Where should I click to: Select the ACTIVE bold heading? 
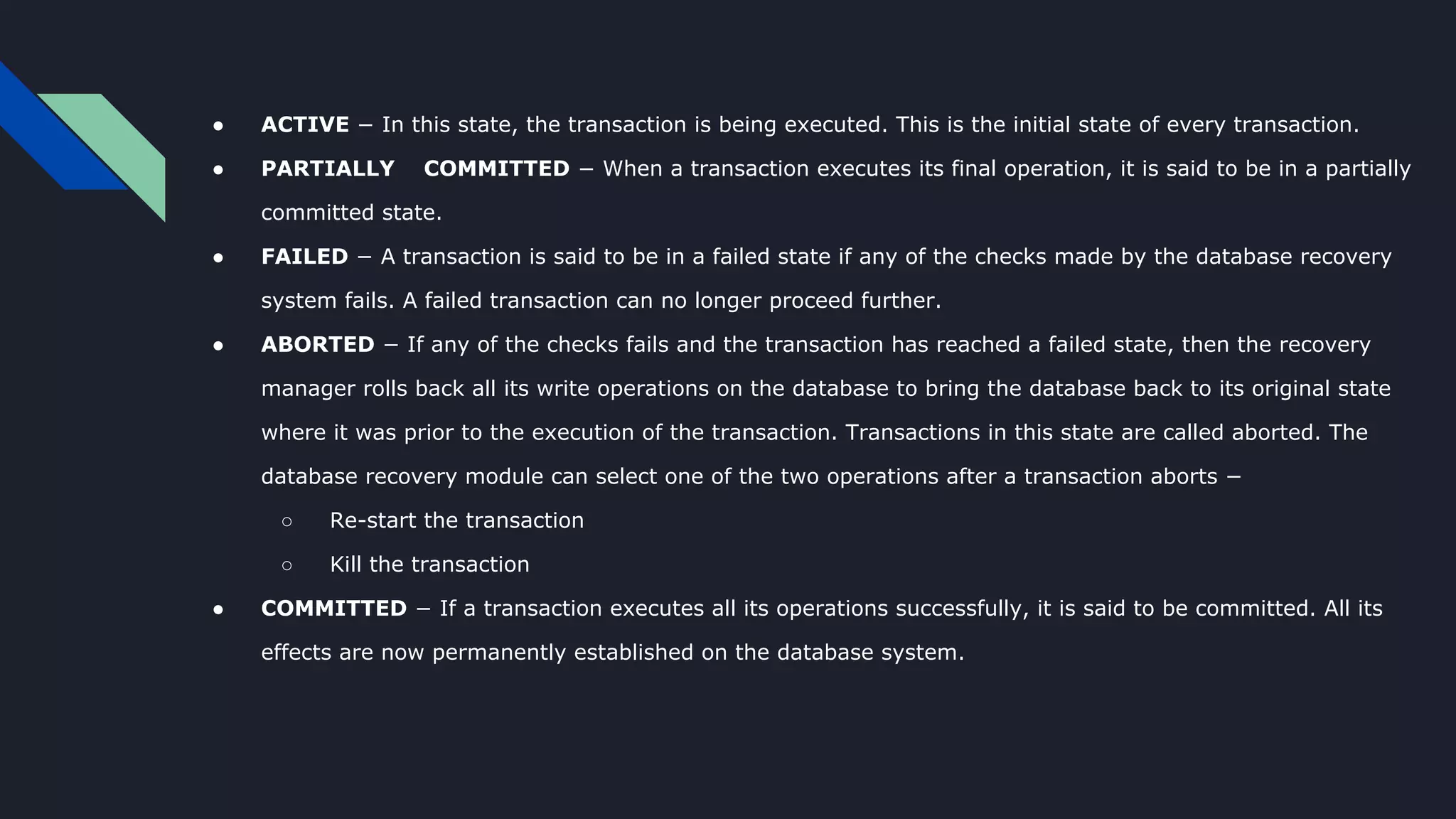pos(305,124)
